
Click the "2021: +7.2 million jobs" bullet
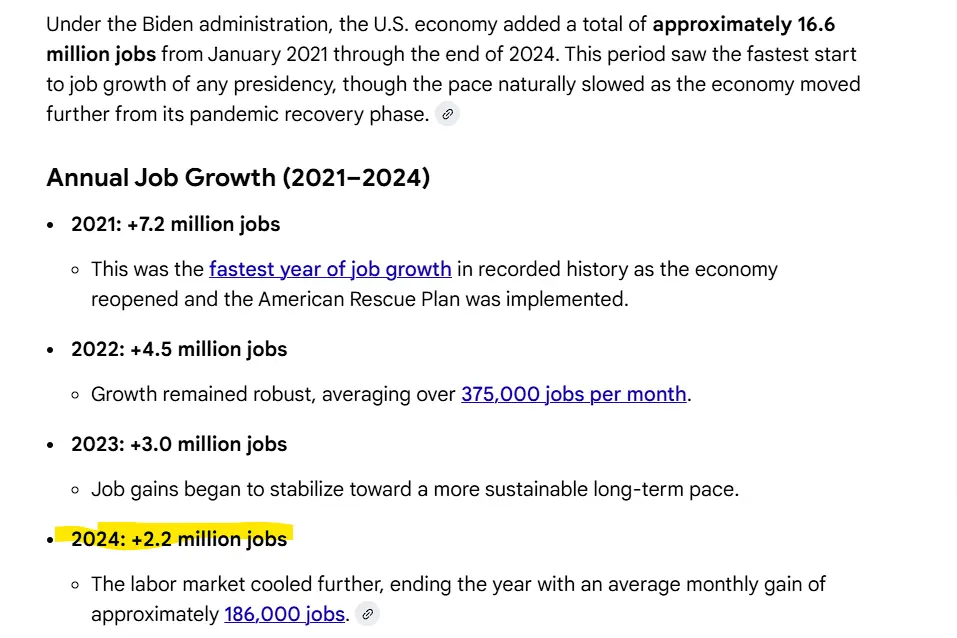[175, 224]
